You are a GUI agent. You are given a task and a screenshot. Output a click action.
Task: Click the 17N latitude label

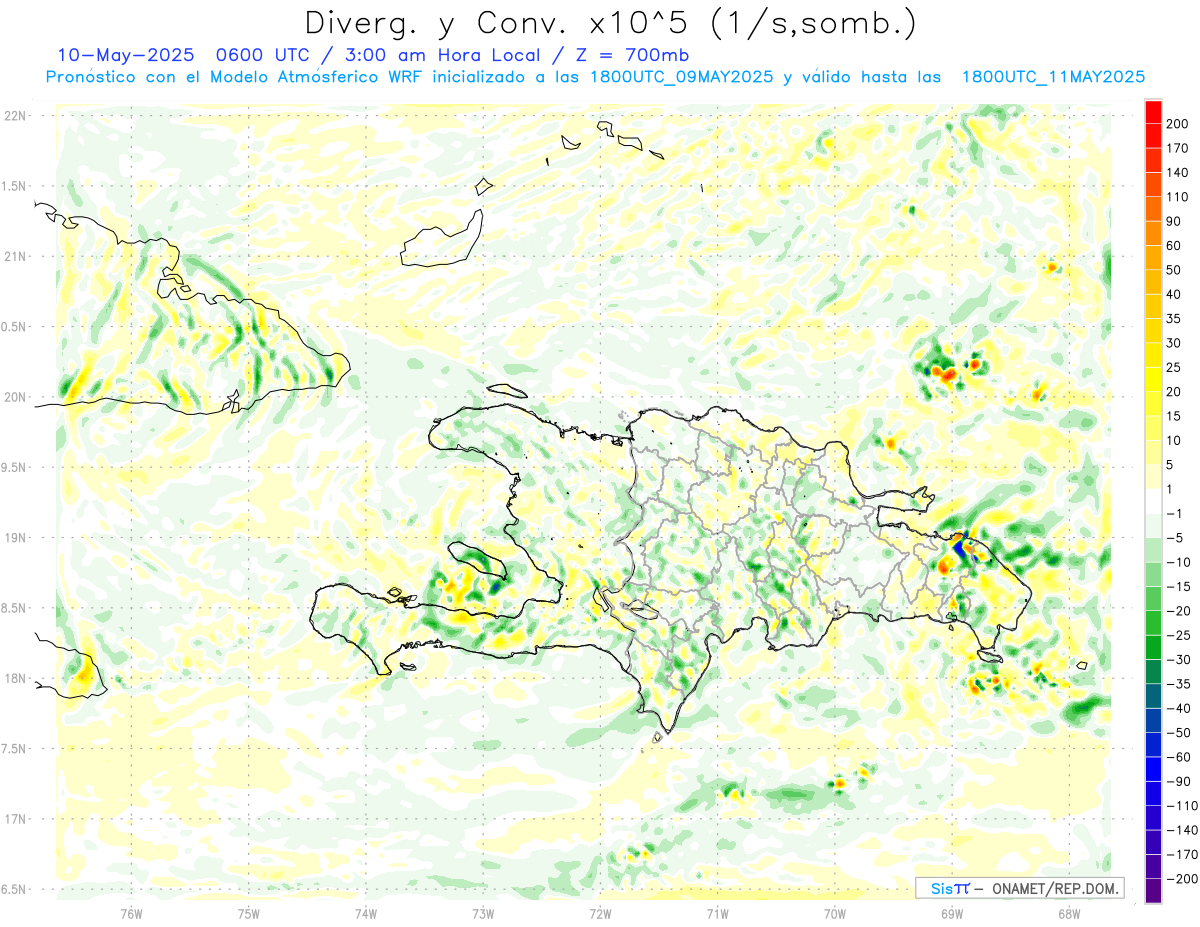15,819
